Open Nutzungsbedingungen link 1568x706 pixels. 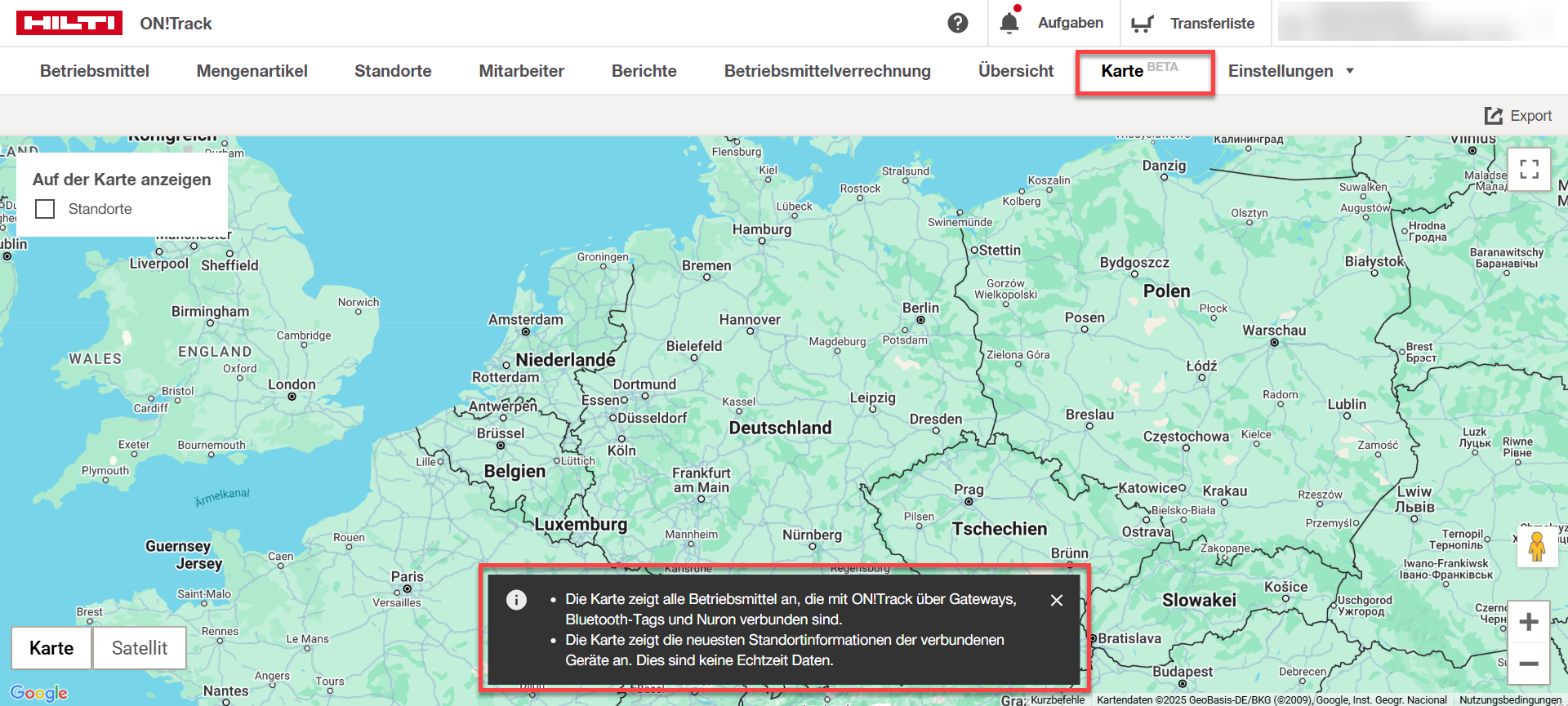[x=1510, y=699]
